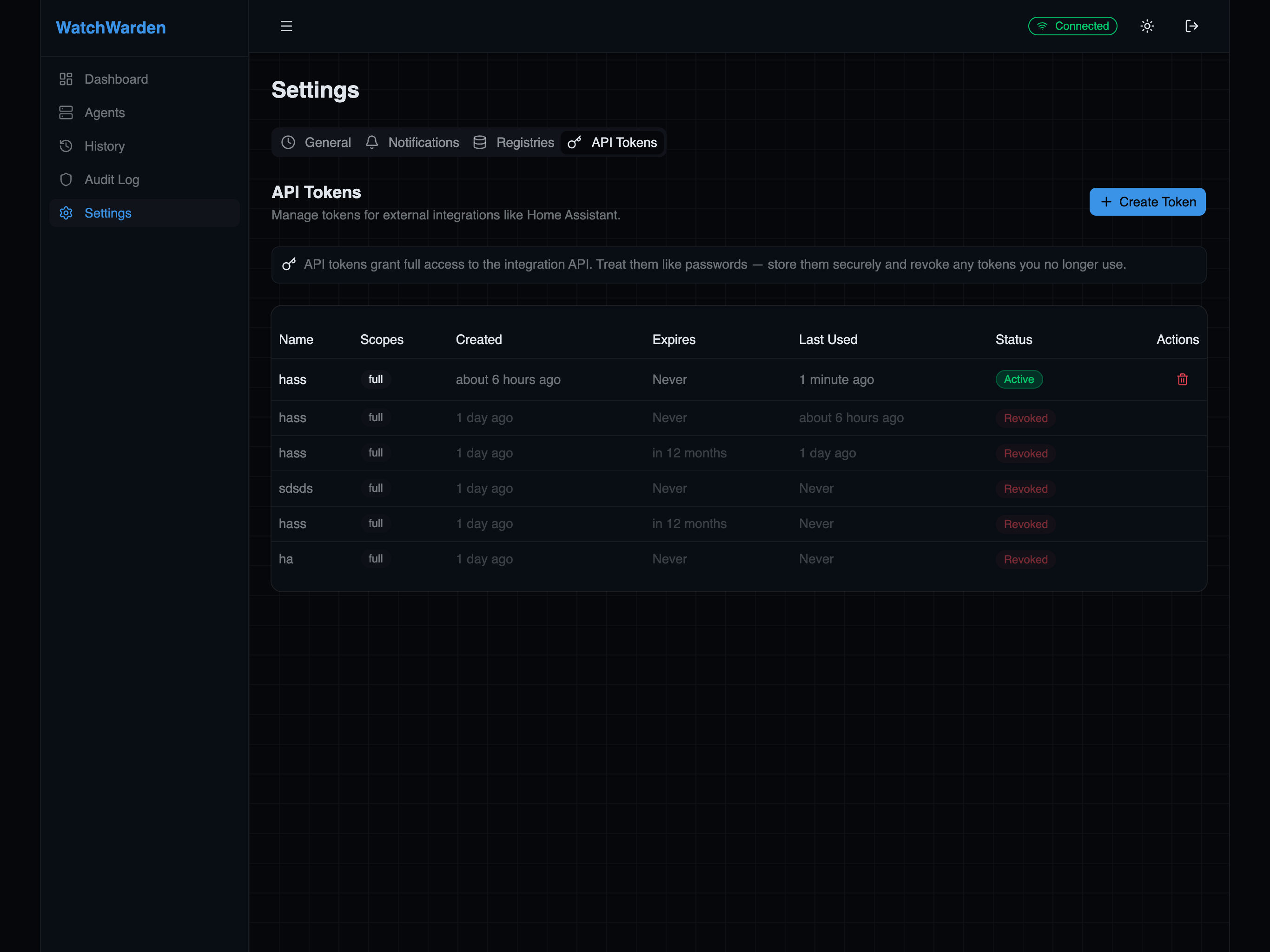The width and height of the screenshot is (1270, 952).
Task: Open Dashboard using its grid icon
Action: (x=66, y=79)
